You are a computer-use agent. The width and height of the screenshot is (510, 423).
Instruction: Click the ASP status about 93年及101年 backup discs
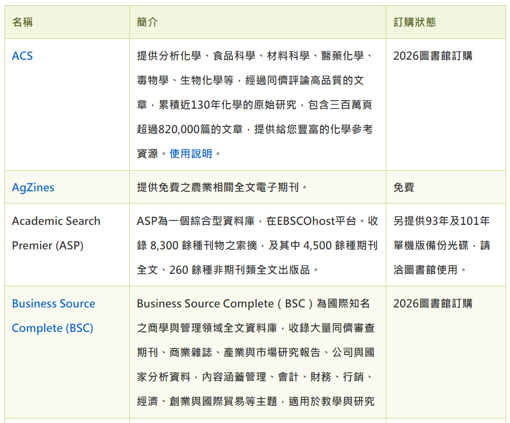point(441,245)
